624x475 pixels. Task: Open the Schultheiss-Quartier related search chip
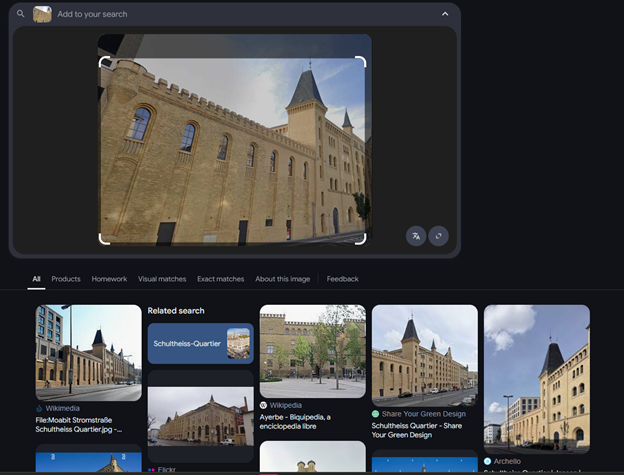(x=201, y=343)
